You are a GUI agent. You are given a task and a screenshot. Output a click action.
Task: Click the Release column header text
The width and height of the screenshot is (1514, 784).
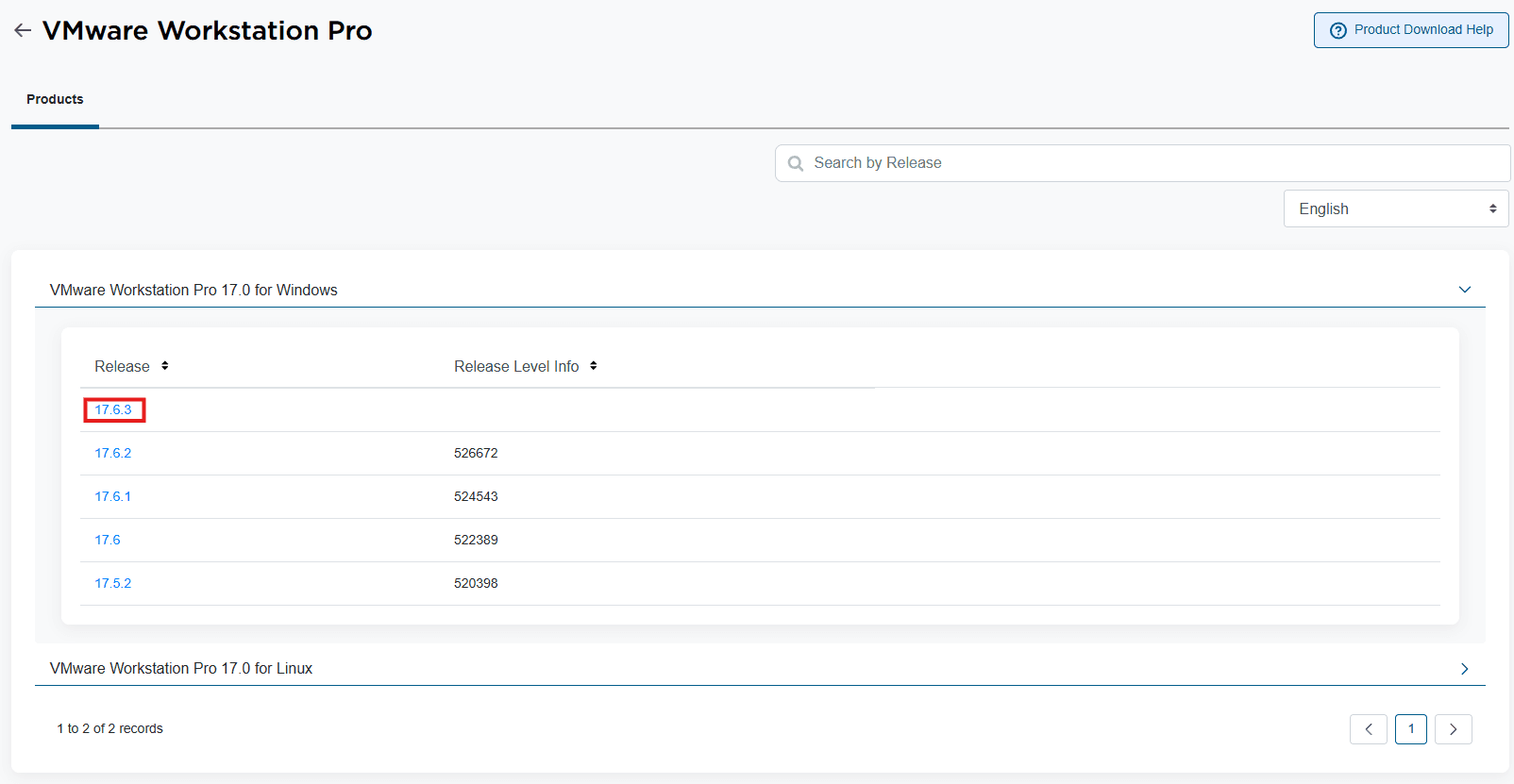tap(122, 366)
